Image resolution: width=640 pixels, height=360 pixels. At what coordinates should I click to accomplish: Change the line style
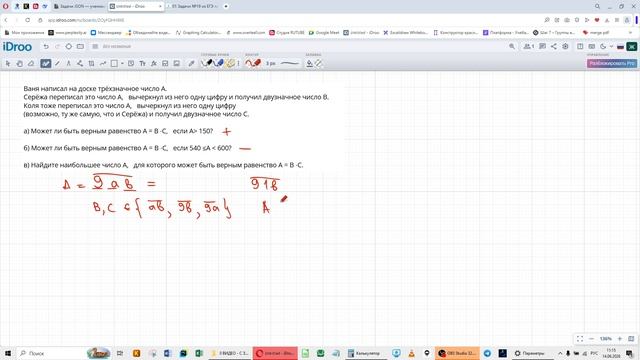coord(289,63)
